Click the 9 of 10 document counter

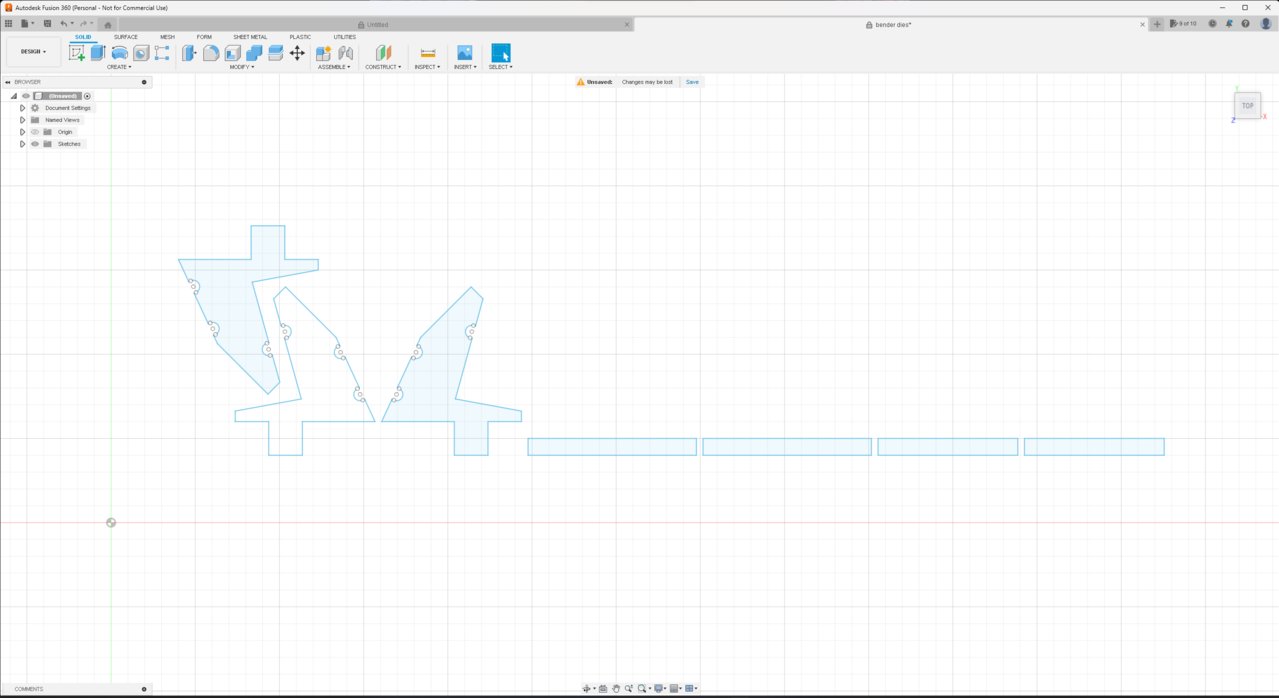(1183, 24)
